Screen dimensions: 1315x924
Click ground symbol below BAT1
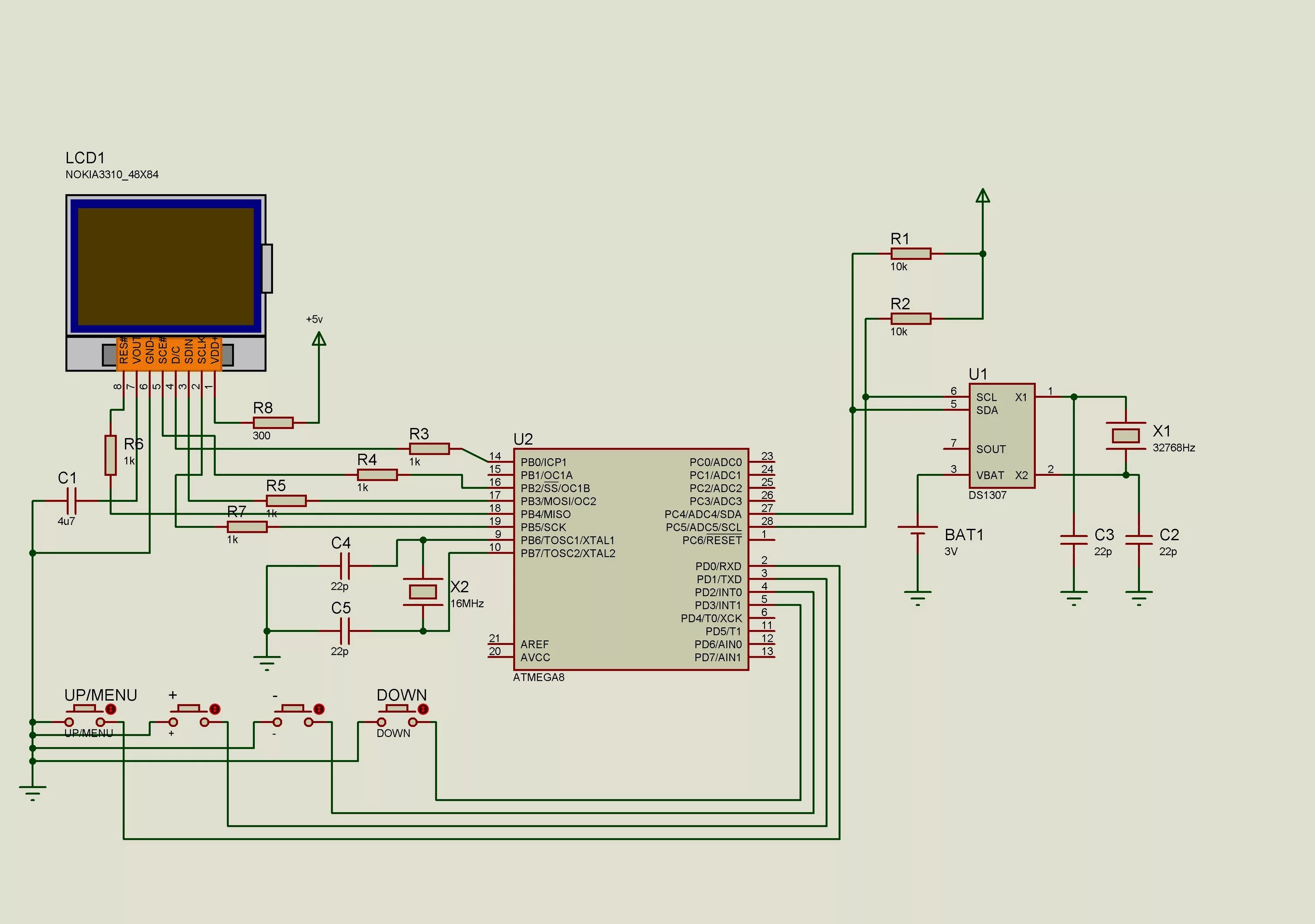click(x=917, y=598)
